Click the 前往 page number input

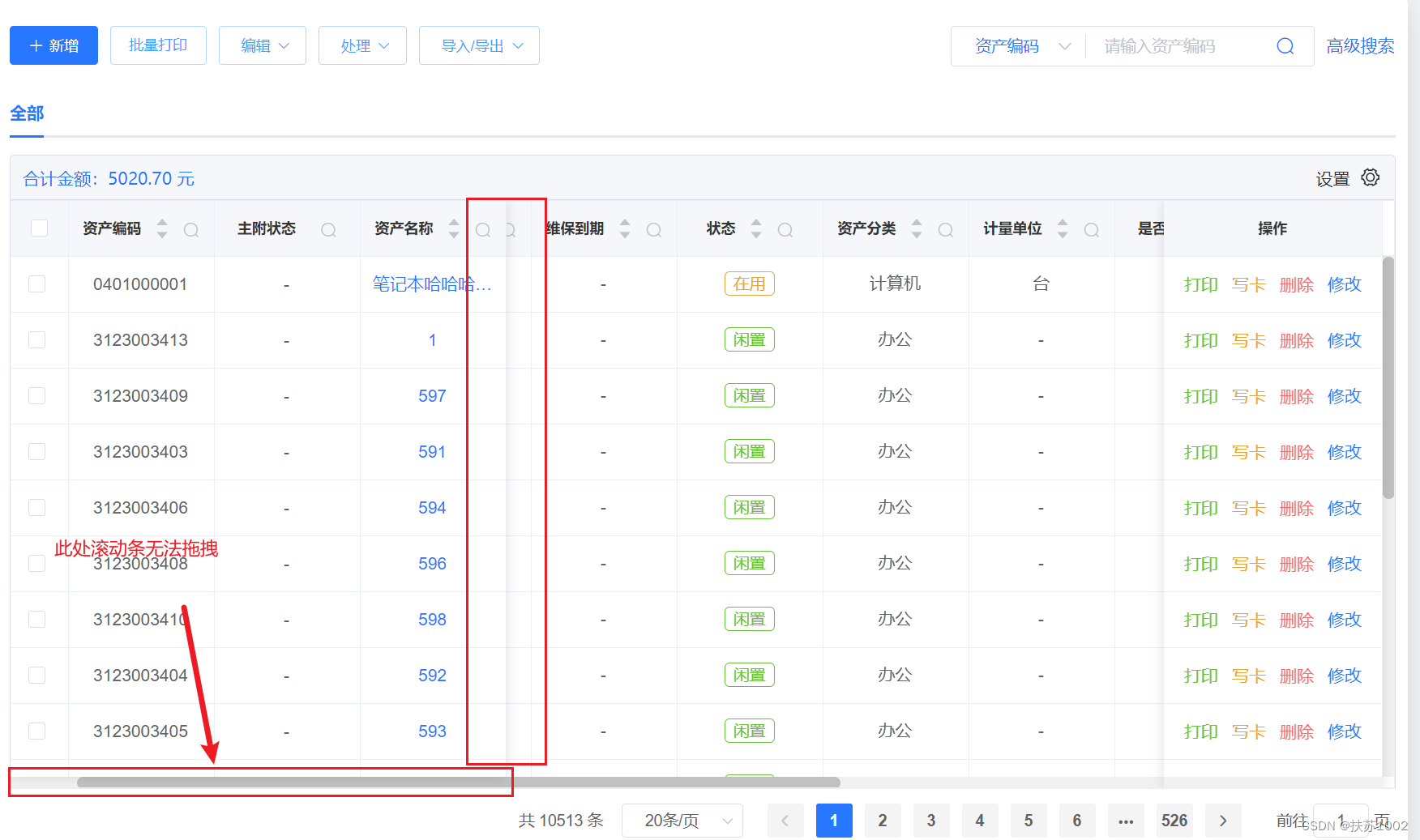point(1341,821)
